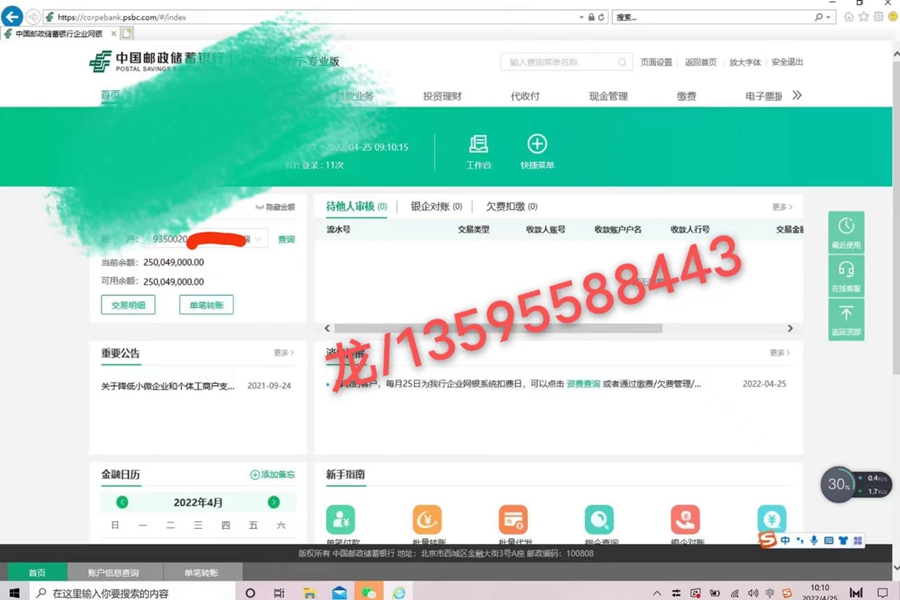Click 放大字体 in top bar
This screenshot has height=600, width=900.
tap(745, 62)
